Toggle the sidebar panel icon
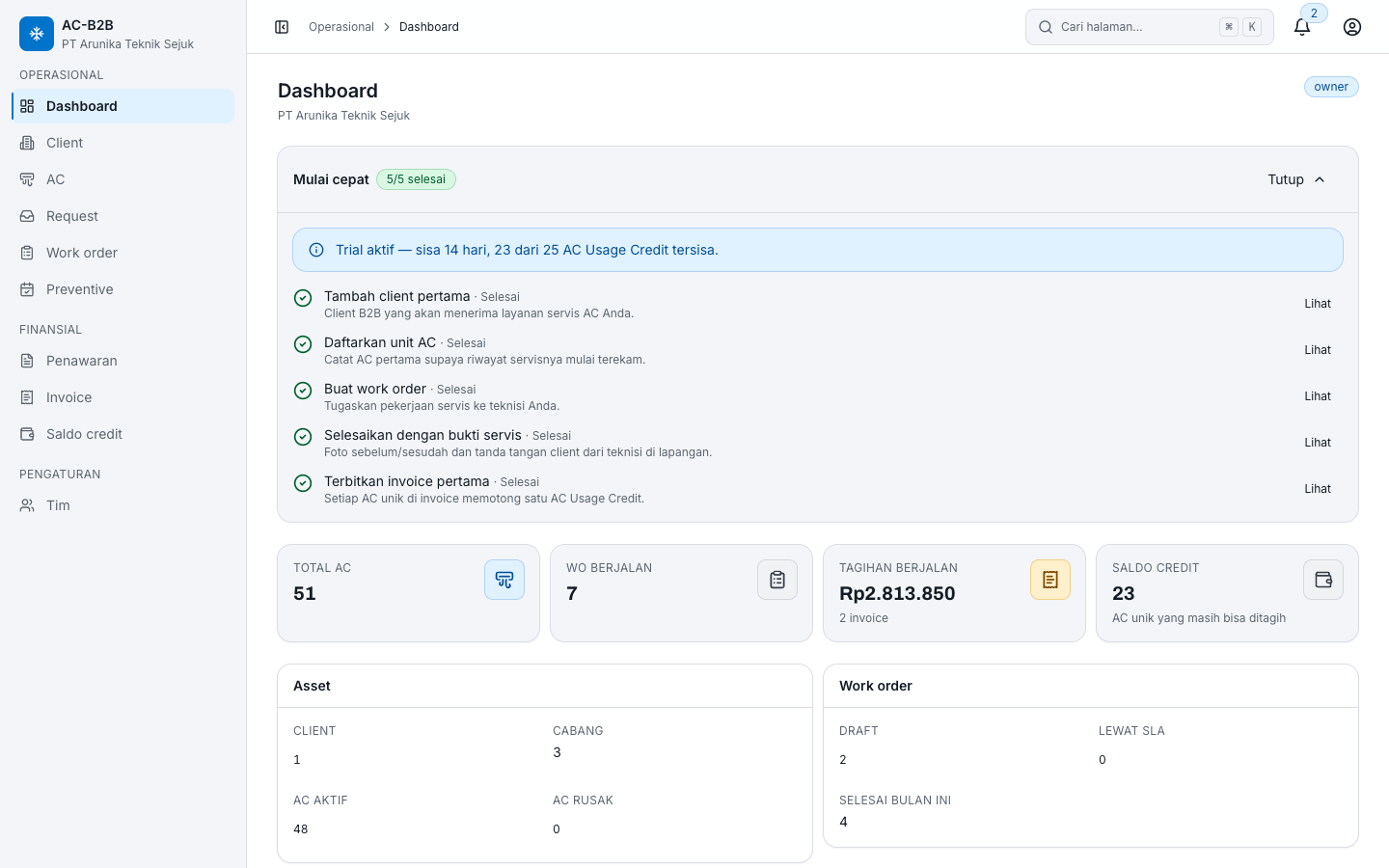 click(282, 27)
